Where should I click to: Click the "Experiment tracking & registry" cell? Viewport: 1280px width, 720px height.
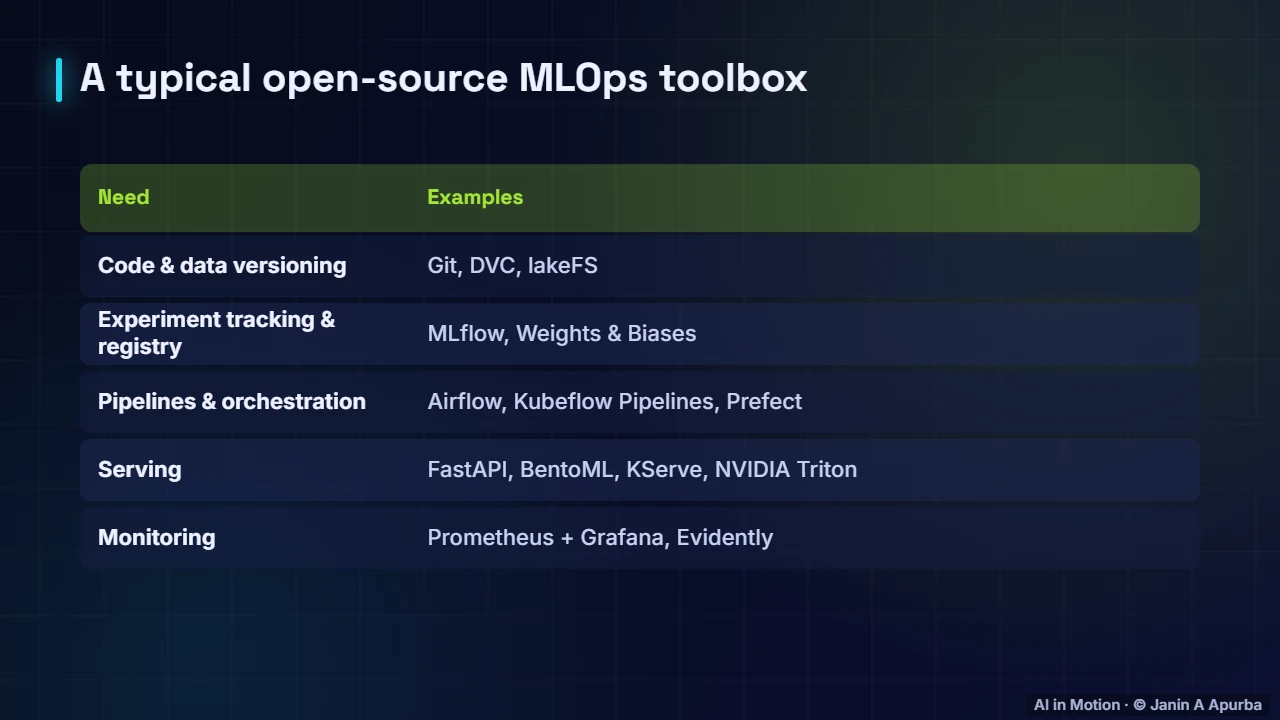click(x=217, y=333)
